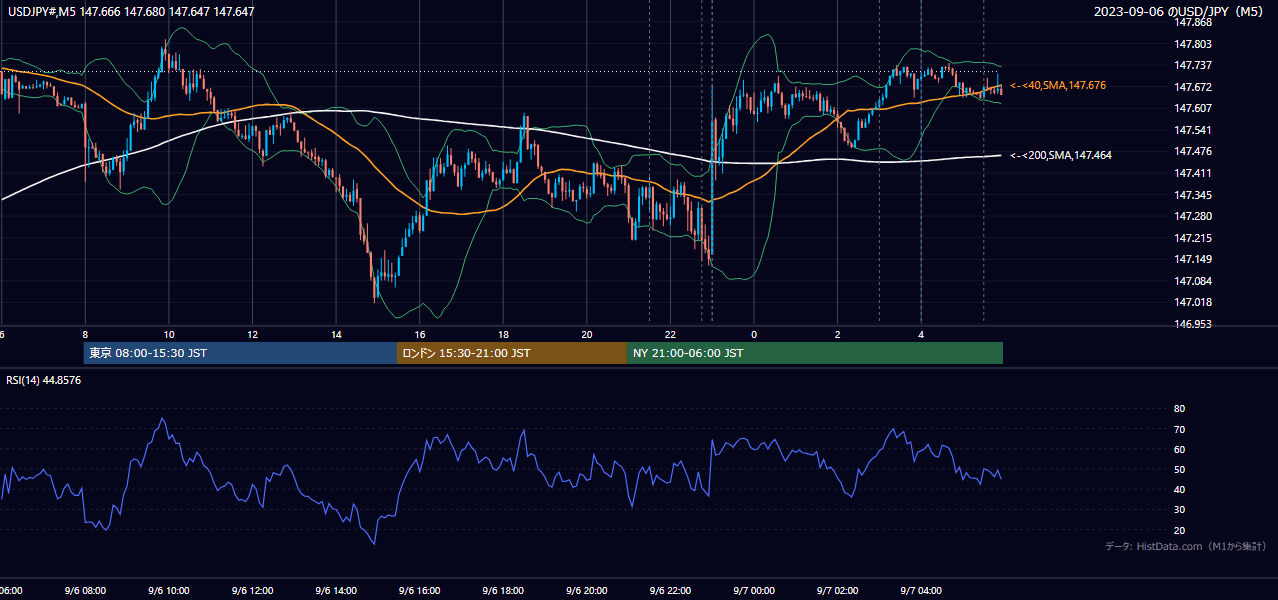Click RSI axis level 50
The image size is (1278, 600).
(1180, 469)
